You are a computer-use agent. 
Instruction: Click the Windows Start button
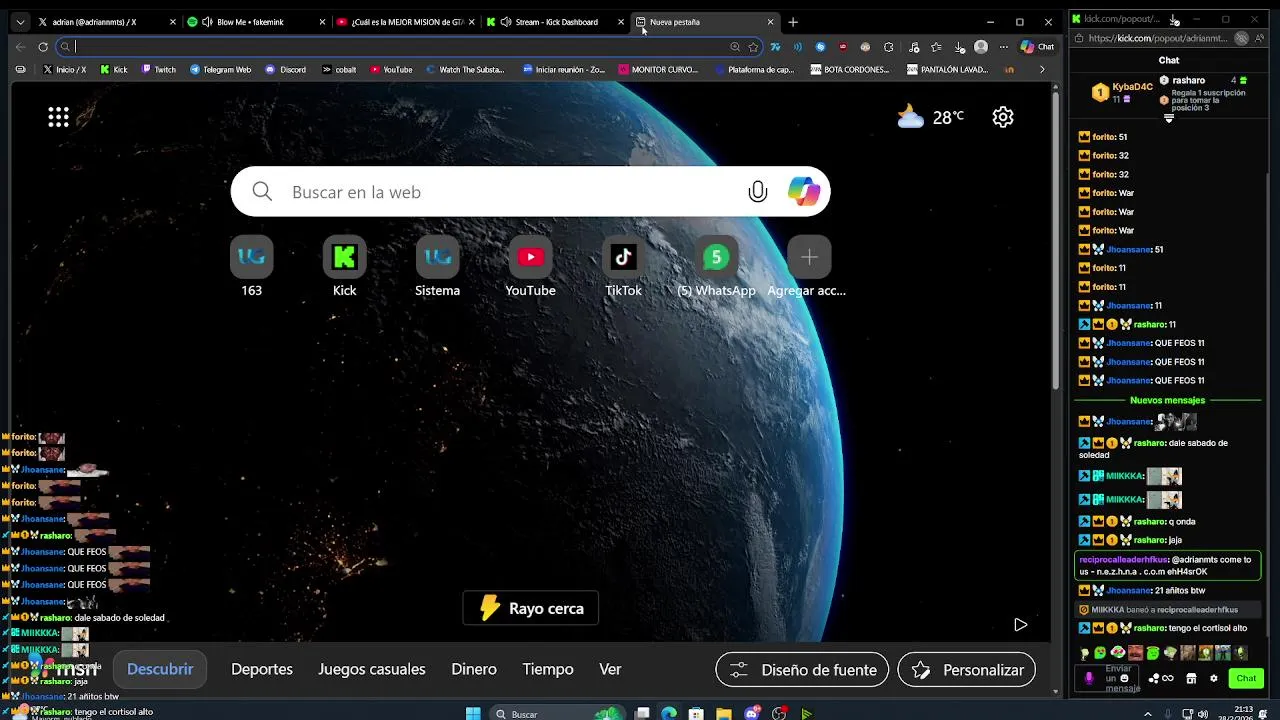(473, 714)
